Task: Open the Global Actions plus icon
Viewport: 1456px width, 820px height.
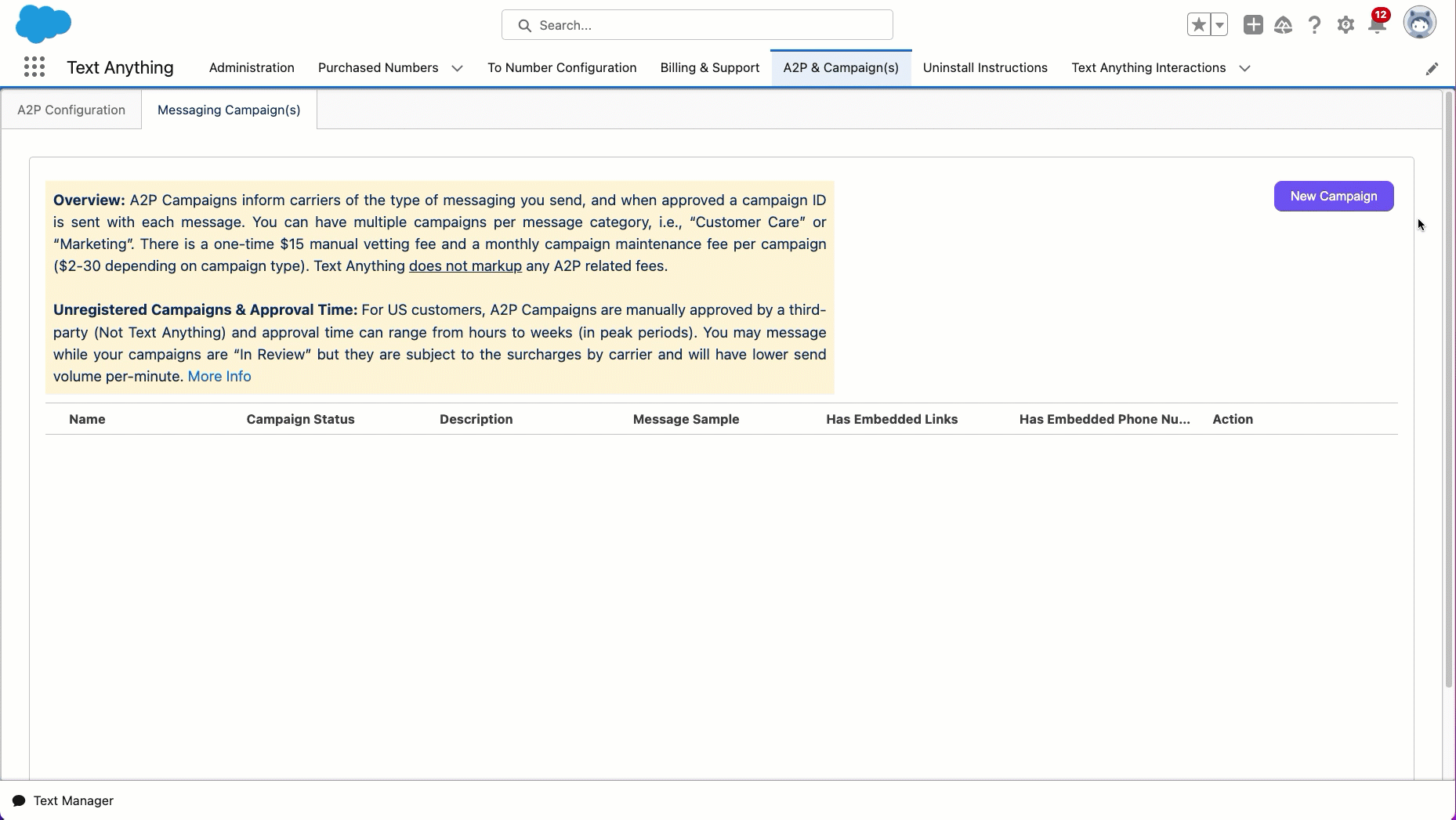Action: (1252, 25)
